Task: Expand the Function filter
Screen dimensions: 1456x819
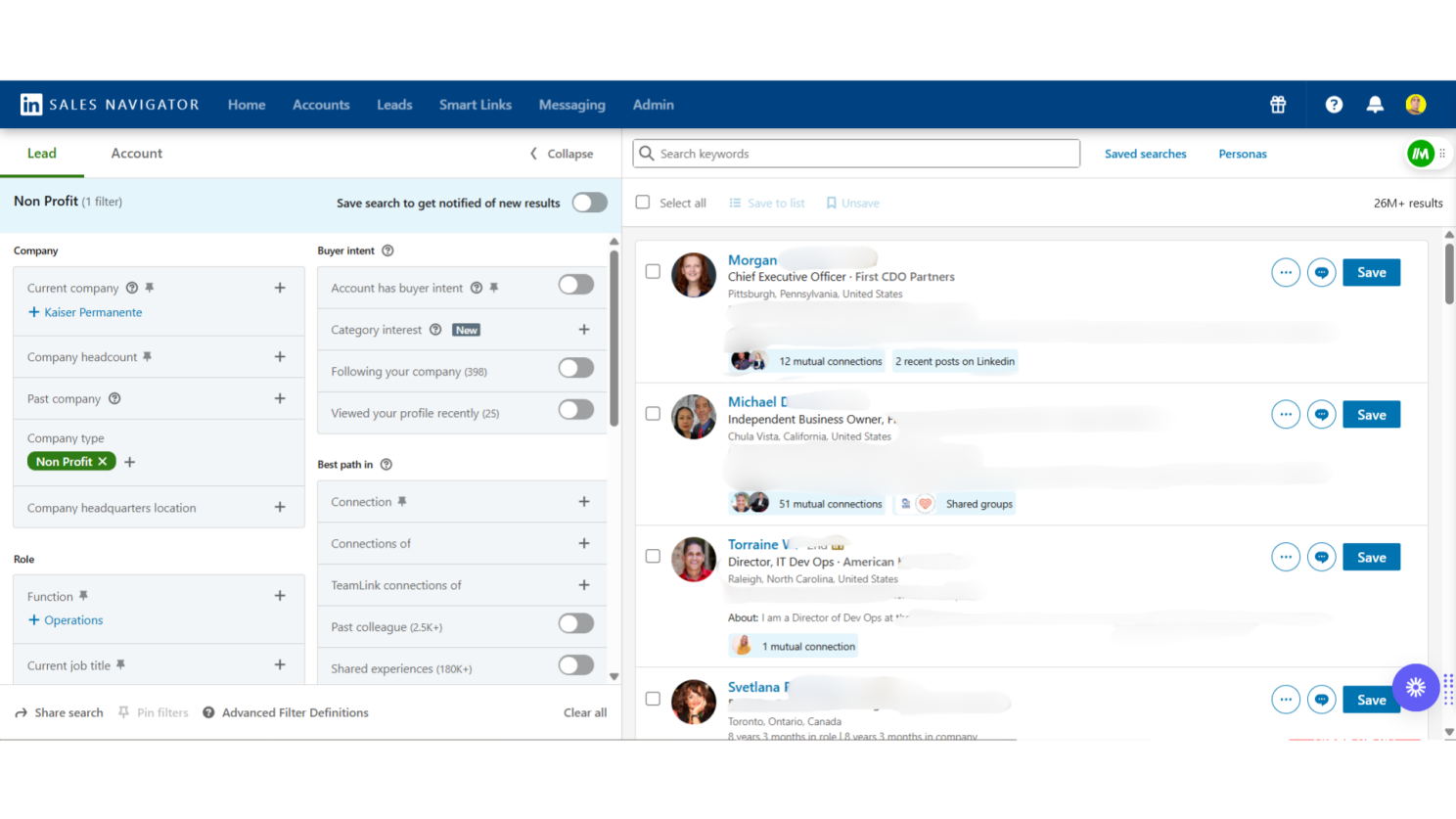Action: pyautogui.click(x=280, y=596)
